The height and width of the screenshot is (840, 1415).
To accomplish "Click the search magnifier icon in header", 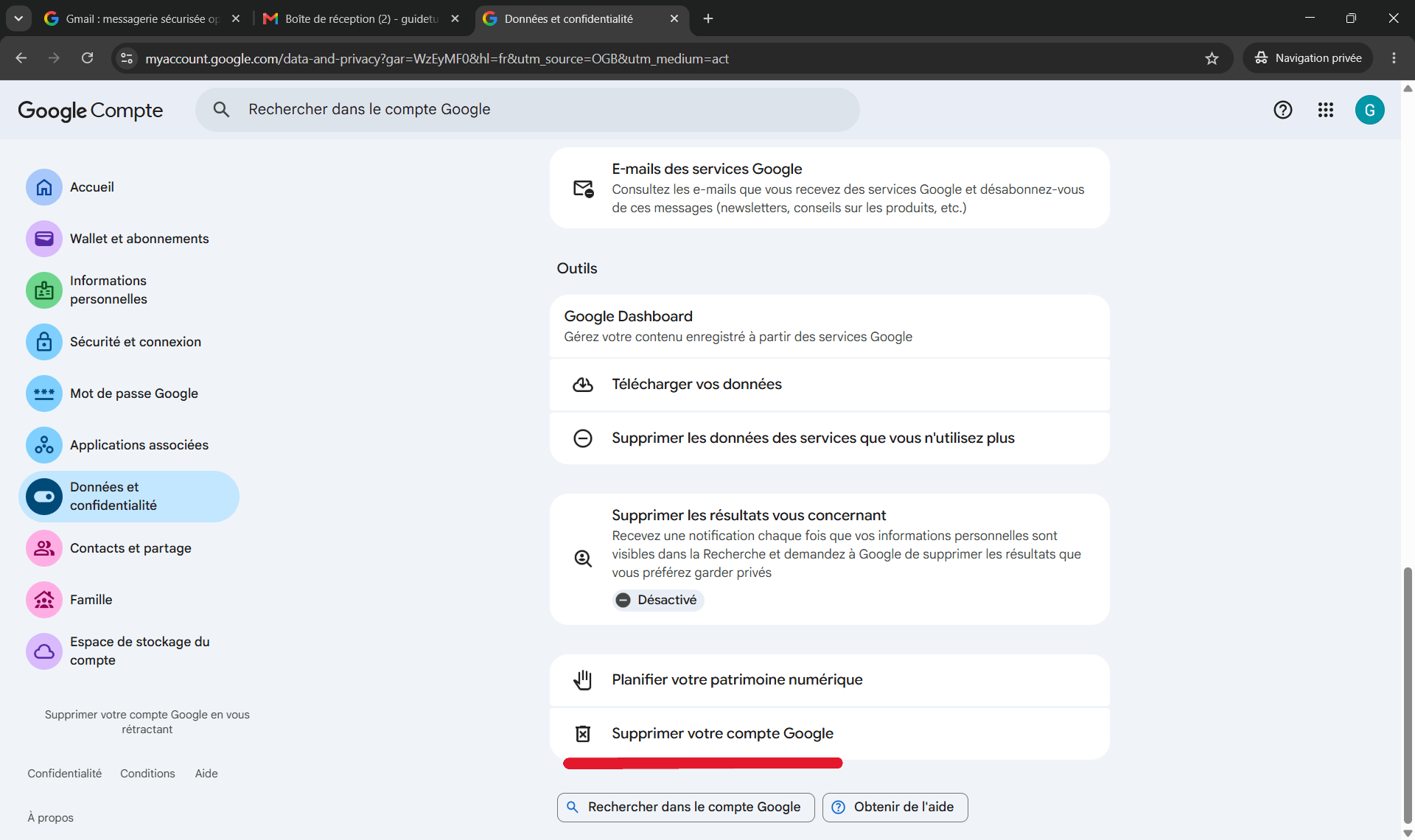I will tap(221, 110).
